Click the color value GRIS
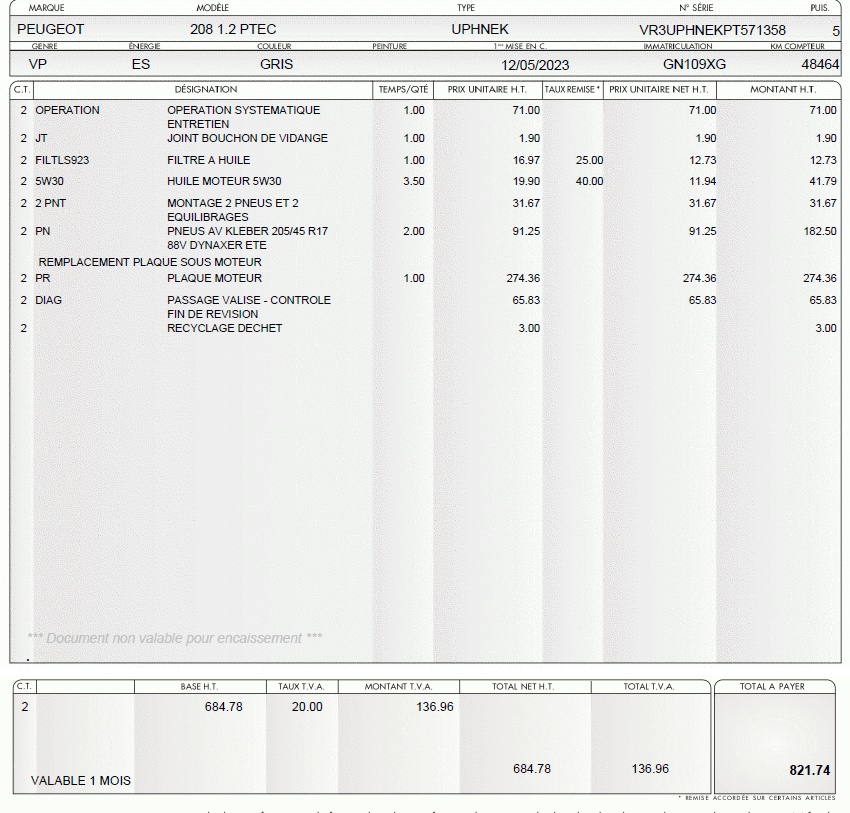850x813 pixels. pos(276,64)
